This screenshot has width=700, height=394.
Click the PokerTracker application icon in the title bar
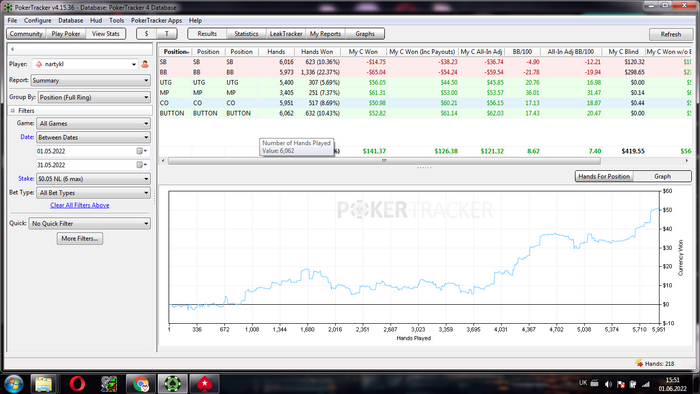click(8, 8)
